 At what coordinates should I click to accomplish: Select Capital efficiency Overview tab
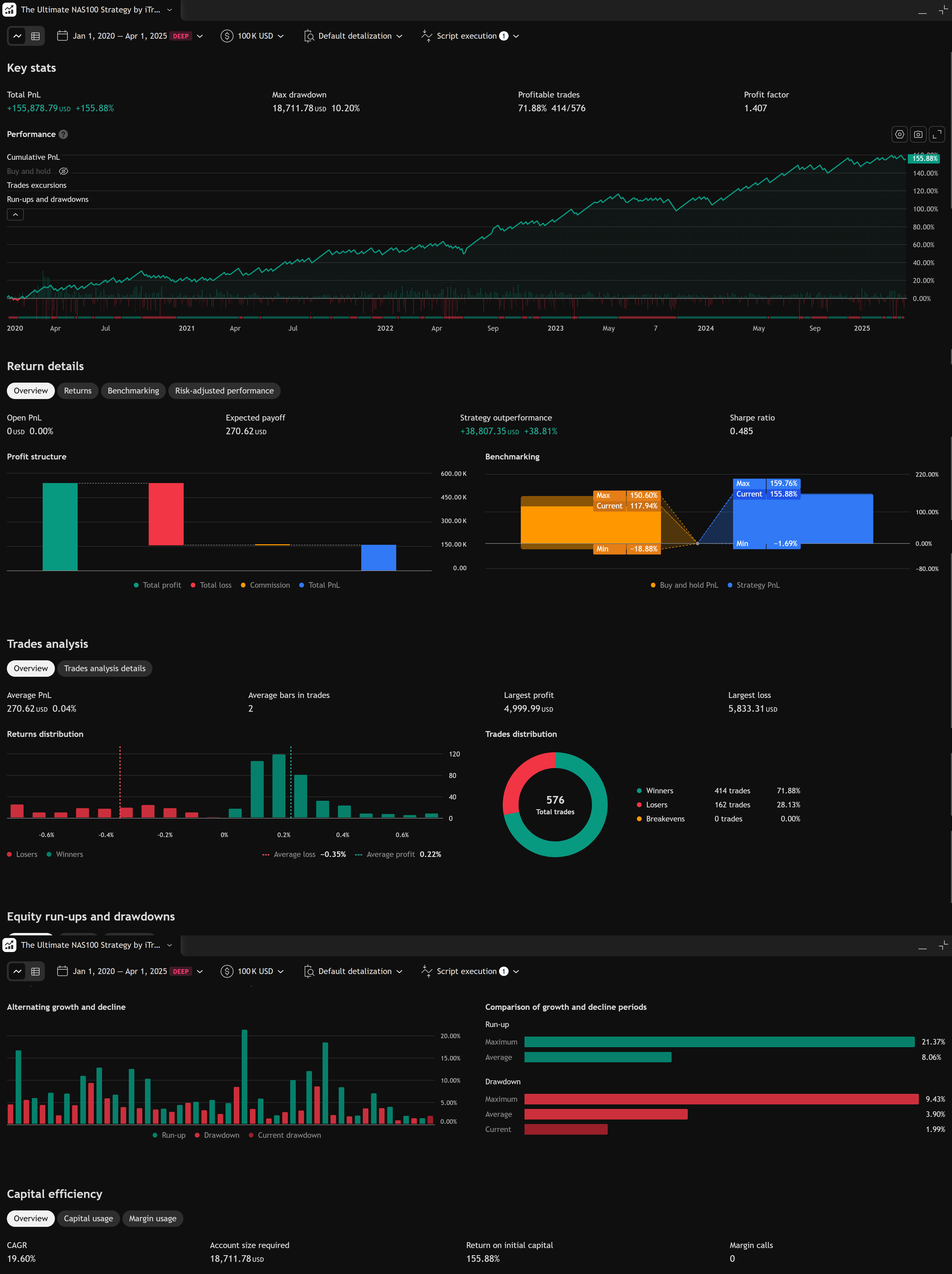(x=31, y=1218)
